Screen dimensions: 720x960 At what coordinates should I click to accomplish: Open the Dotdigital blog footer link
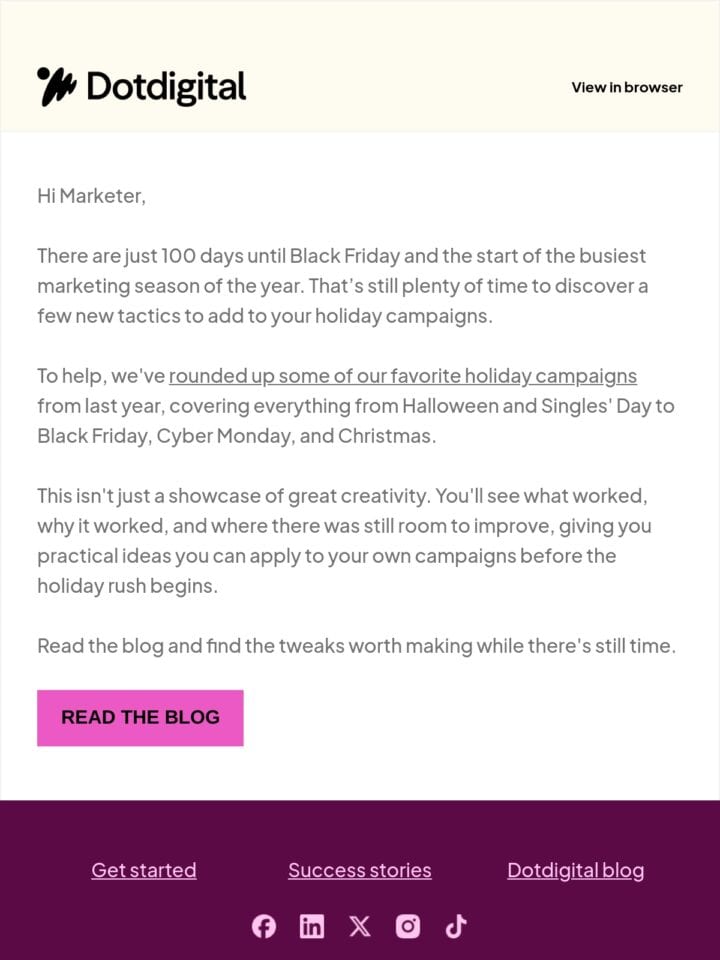point(576,870)
